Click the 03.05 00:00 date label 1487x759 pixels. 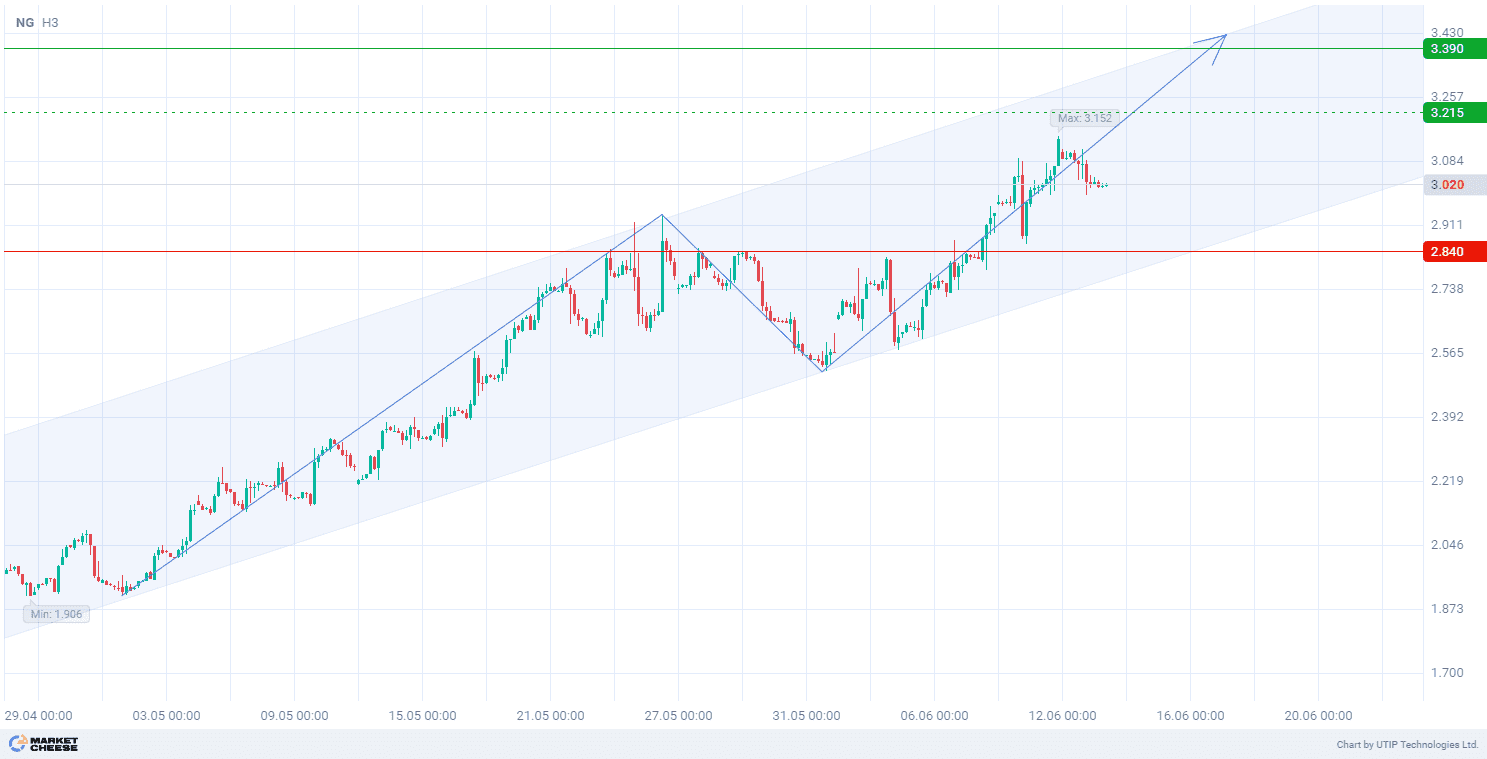[166, 716]
